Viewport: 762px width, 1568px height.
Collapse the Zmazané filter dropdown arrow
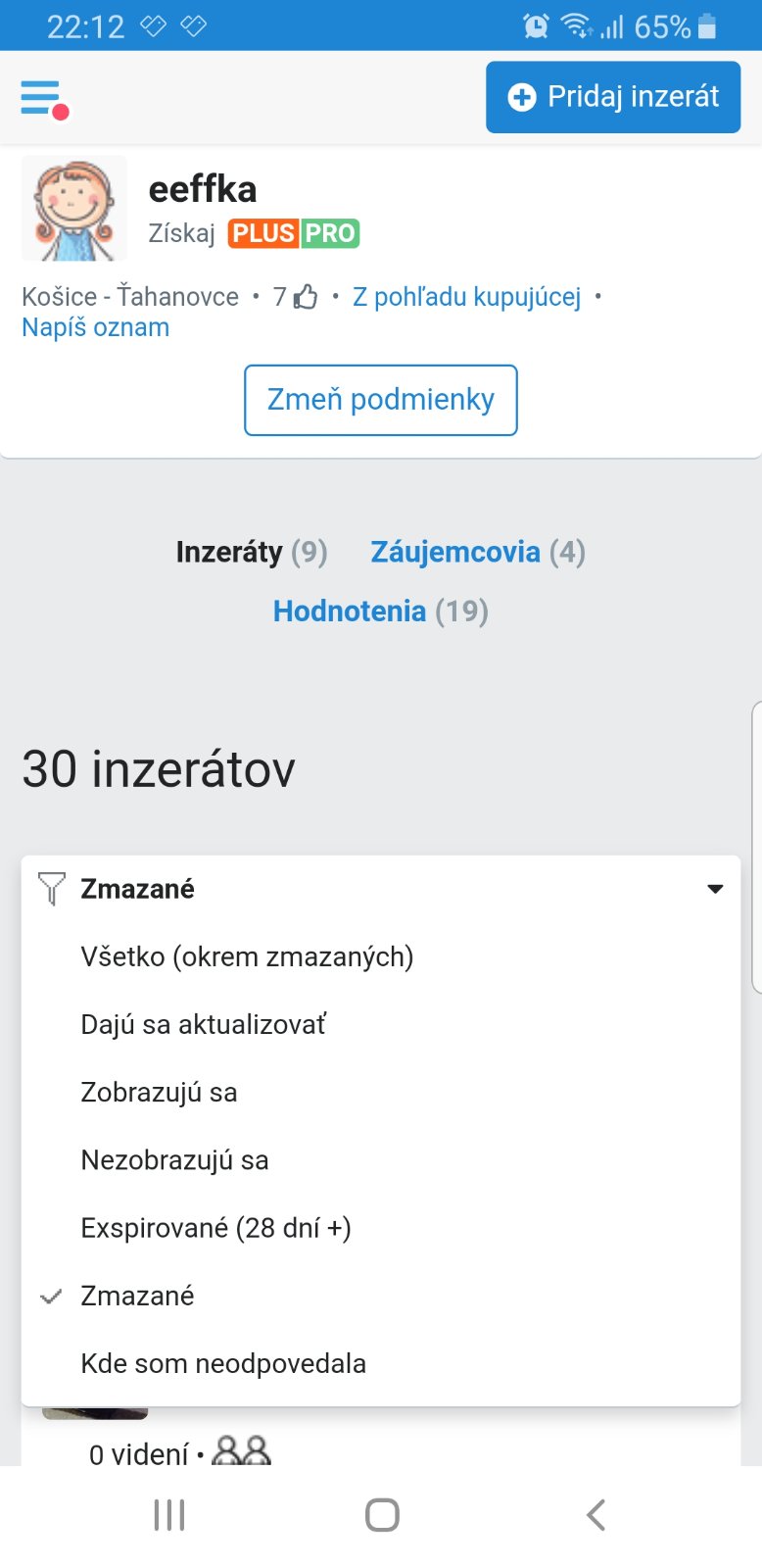coord(715,889)
